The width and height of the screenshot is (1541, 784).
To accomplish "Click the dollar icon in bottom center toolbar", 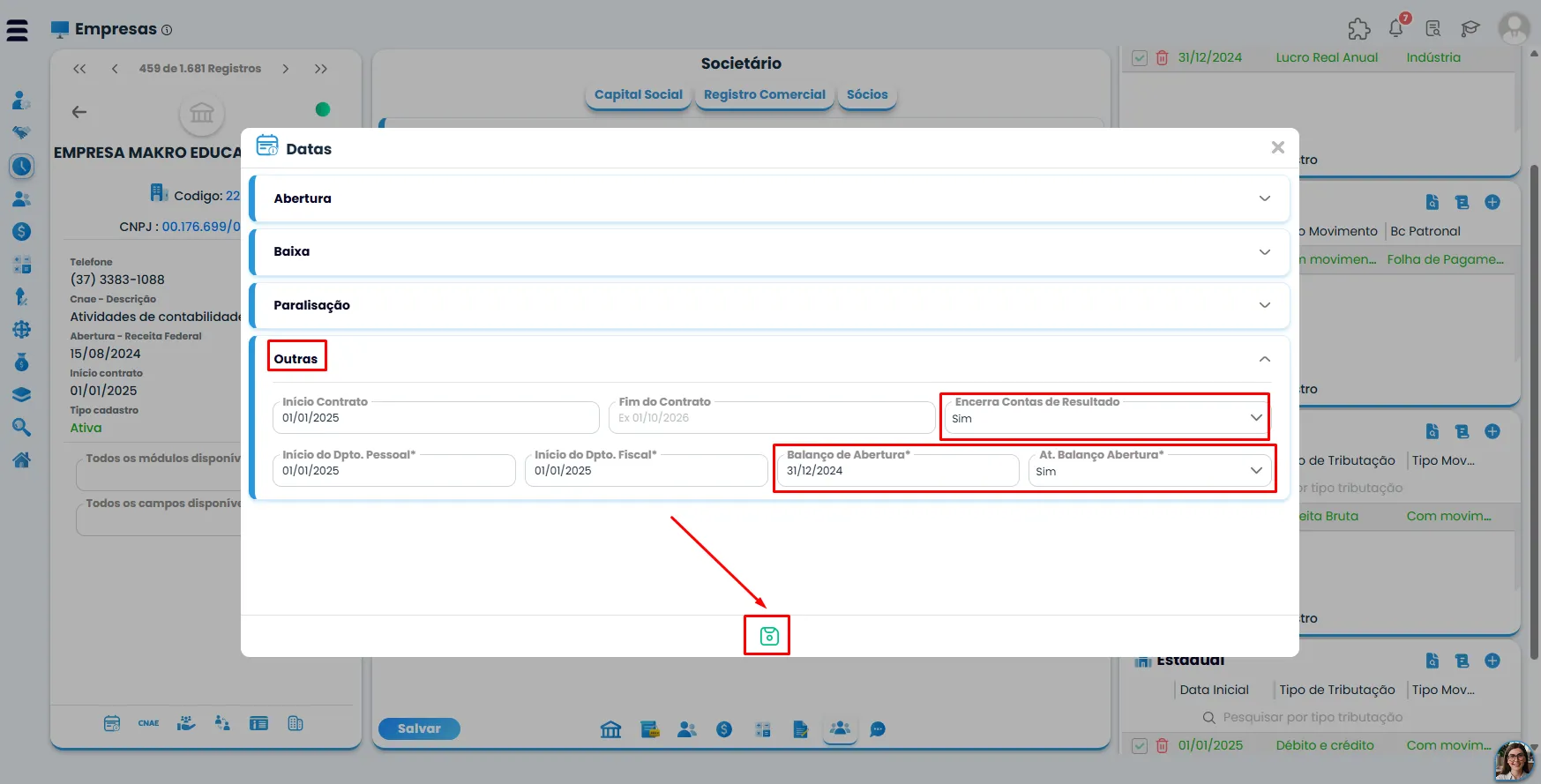I will click(x=724, y=729).
